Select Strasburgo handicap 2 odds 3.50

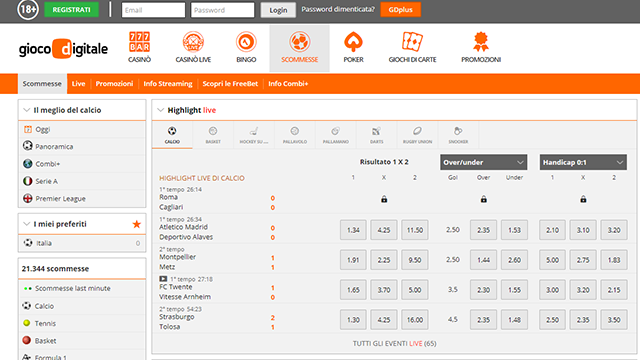(x=614, y=320)
